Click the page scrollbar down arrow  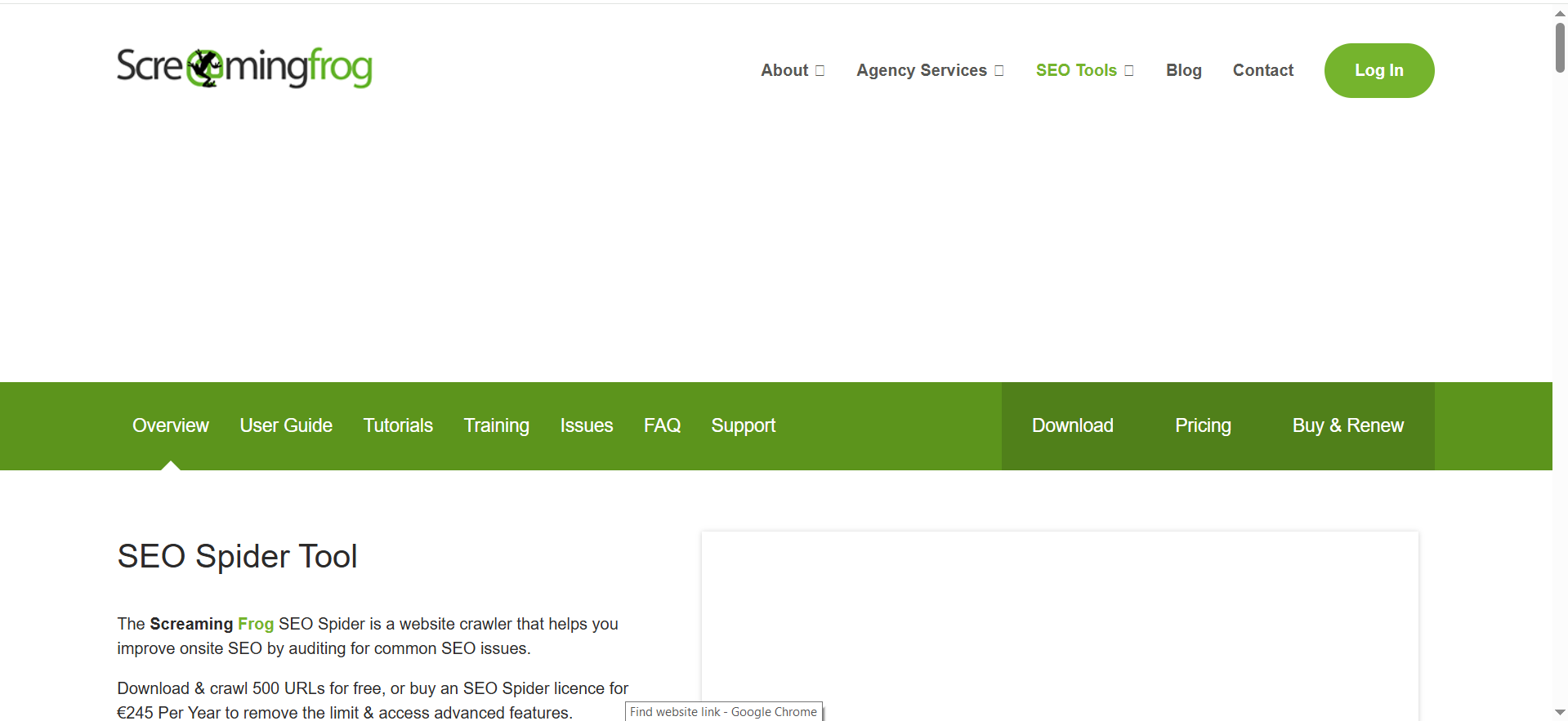click(1560, 713)
